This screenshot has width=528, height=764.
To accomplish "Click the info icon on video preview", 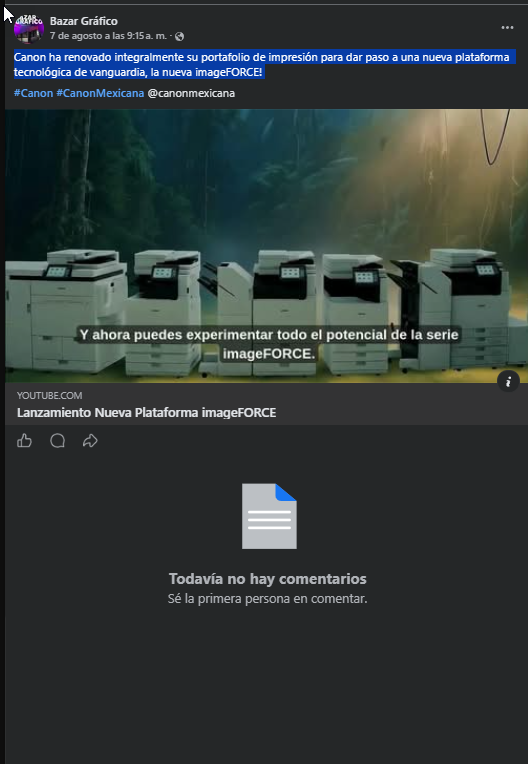I will 508,382.
